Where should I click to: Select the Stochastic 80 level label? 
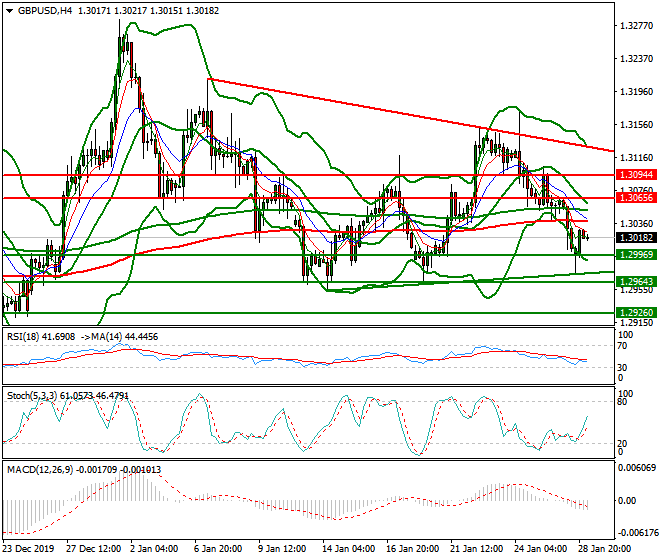[x=622, y=402]
